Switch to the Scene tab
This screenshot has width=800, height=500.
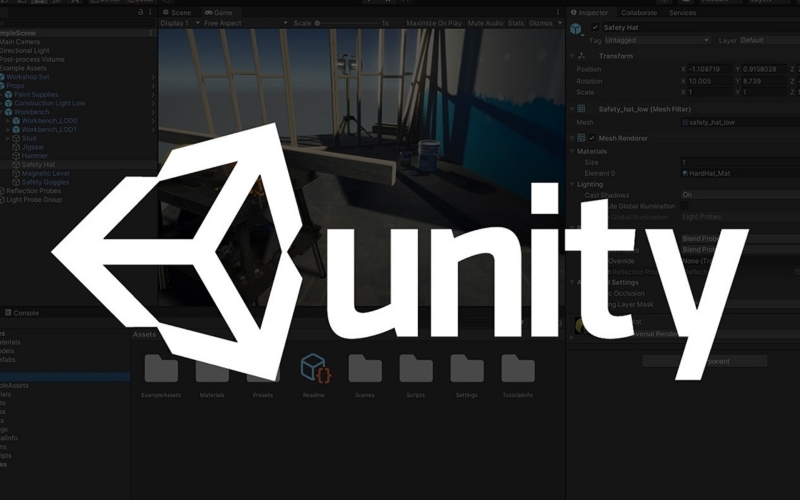(x=177, y=12)
